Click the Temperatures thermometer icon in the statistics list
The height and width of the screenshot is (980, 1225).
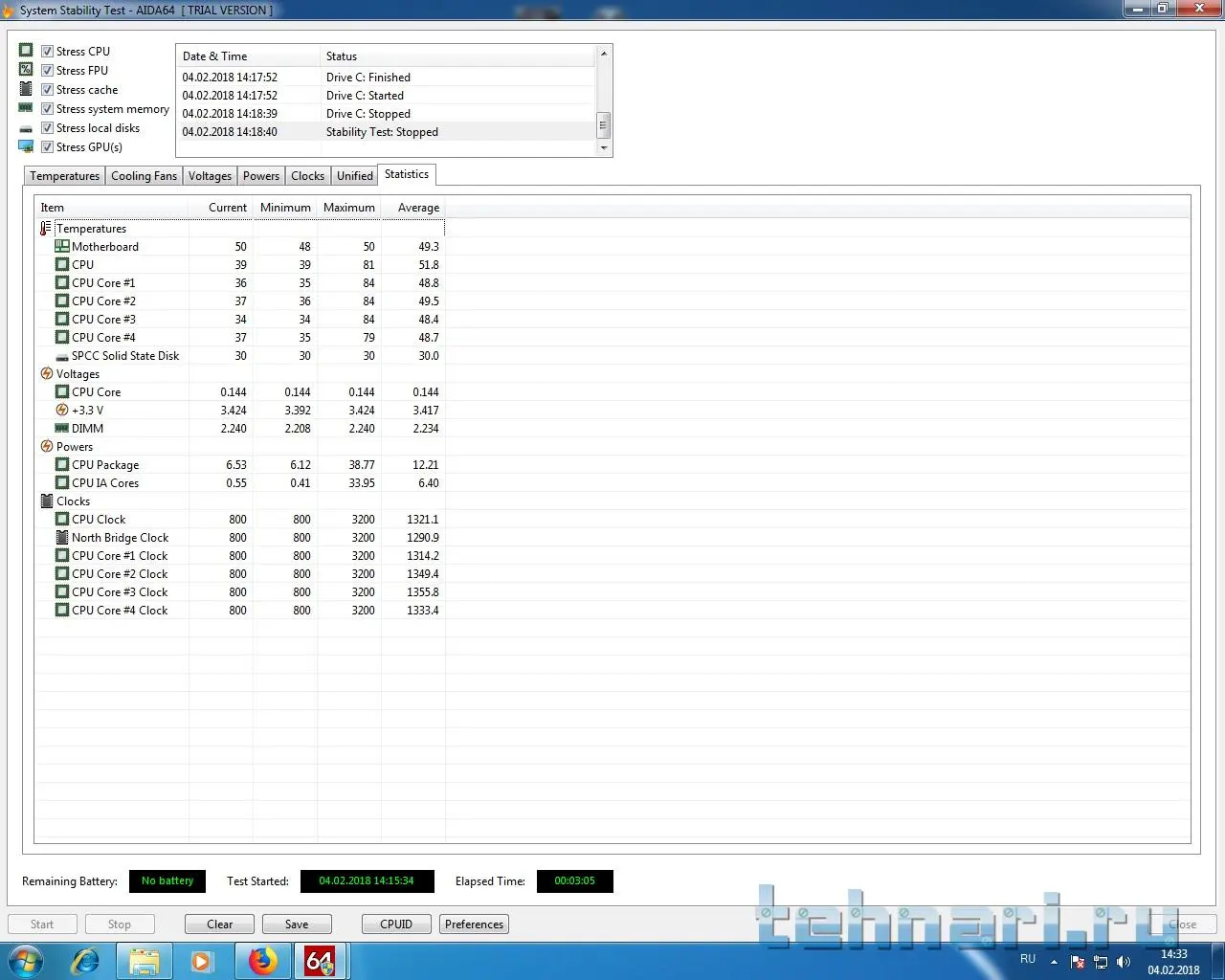pyautogui.click(x=46, y=229)
